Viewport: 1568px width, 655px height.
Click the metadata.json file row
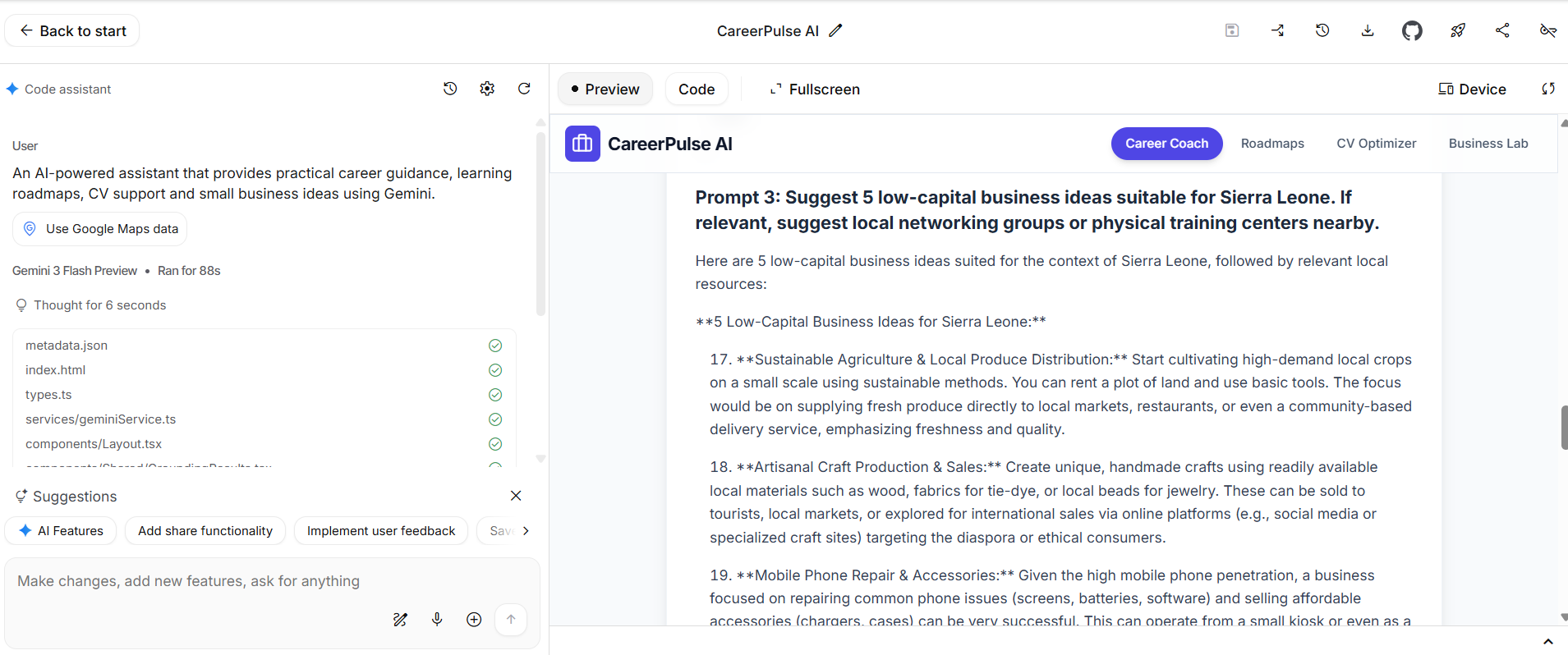tap(264, 346)
